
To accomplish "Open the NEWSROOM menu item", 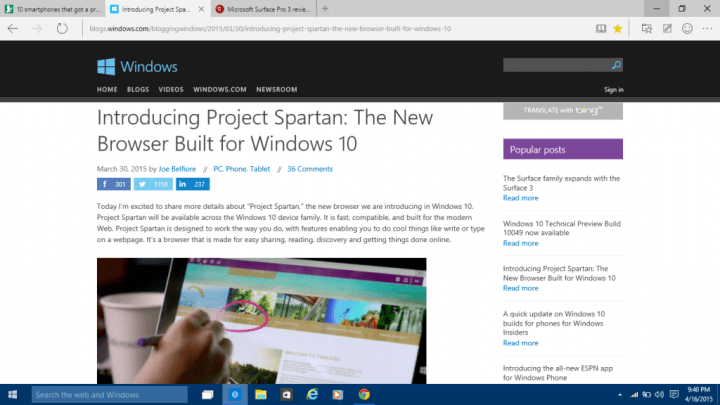I will tap(276, 90).
